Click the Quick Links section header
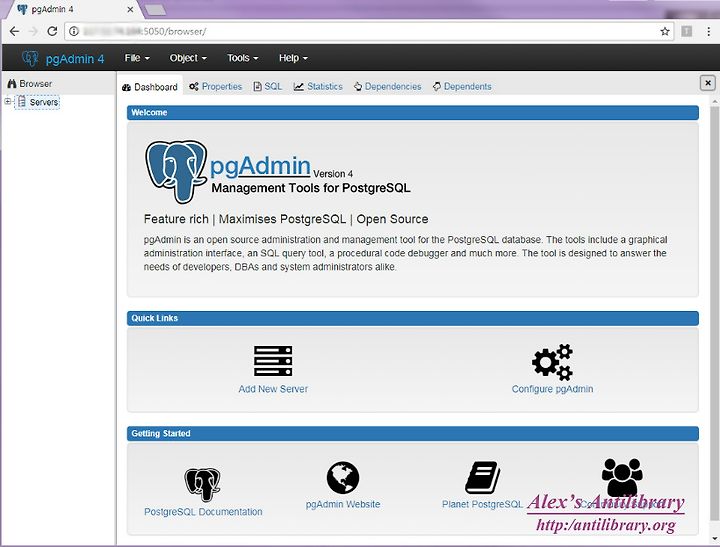Screen dimensions: 720x547 [x=413, y=318]
